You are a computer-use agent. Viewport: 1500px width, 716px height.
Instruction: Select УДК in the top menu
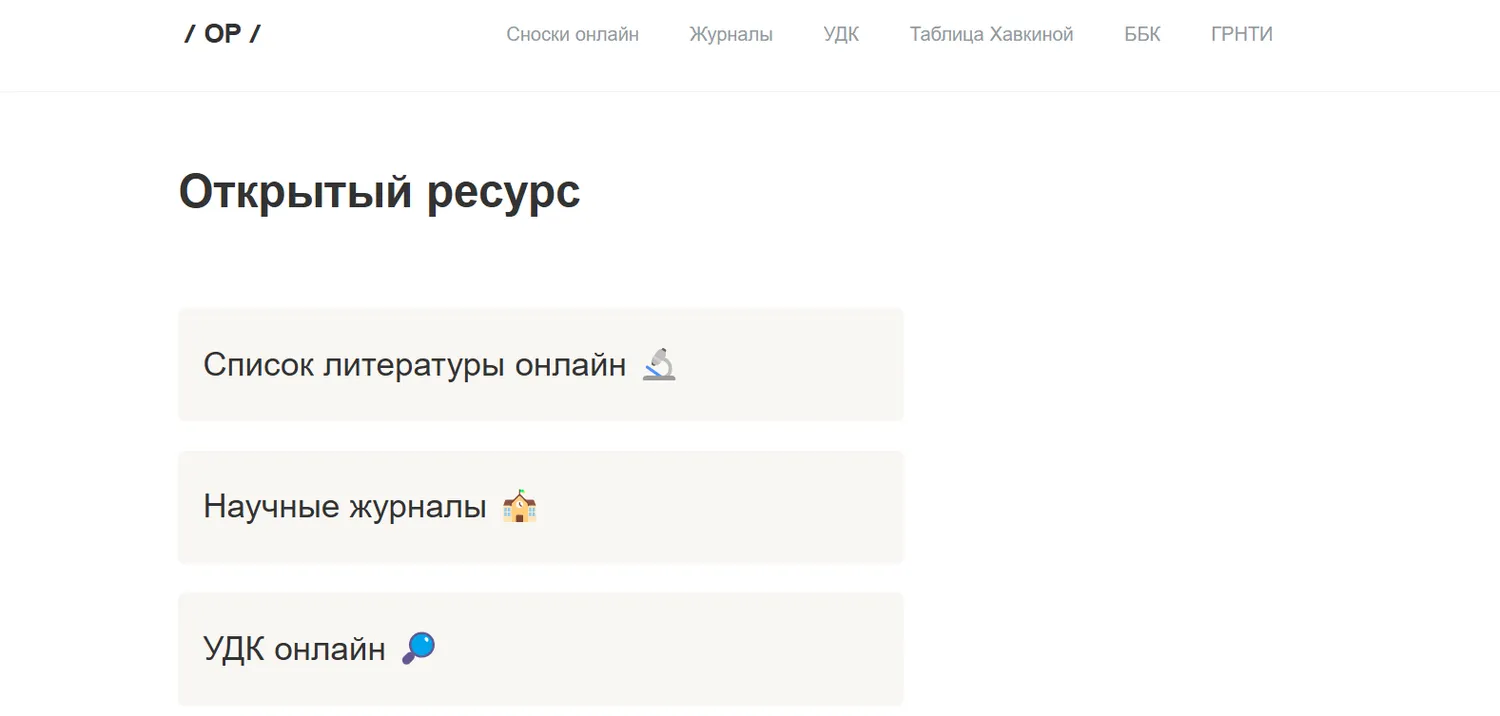point(841,34)
